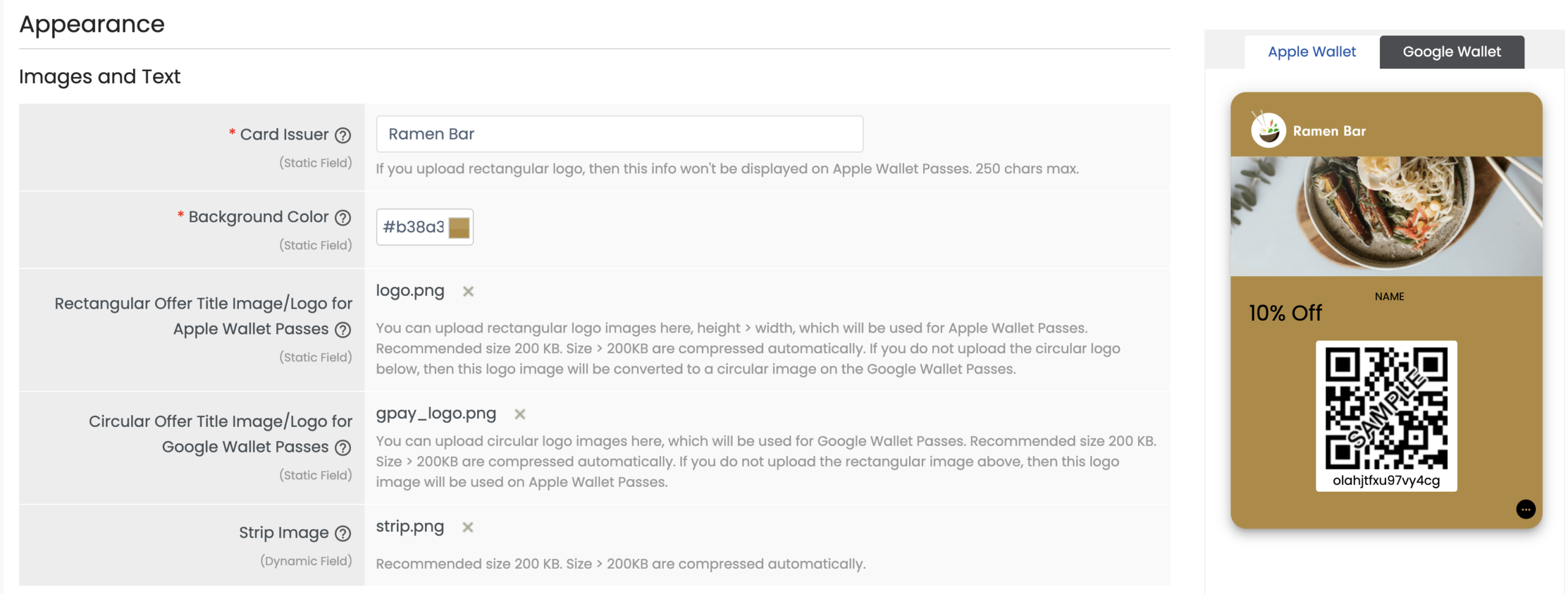Open the pass options ellipsis on preview
1568x594 pixels.
point(1526,509)
